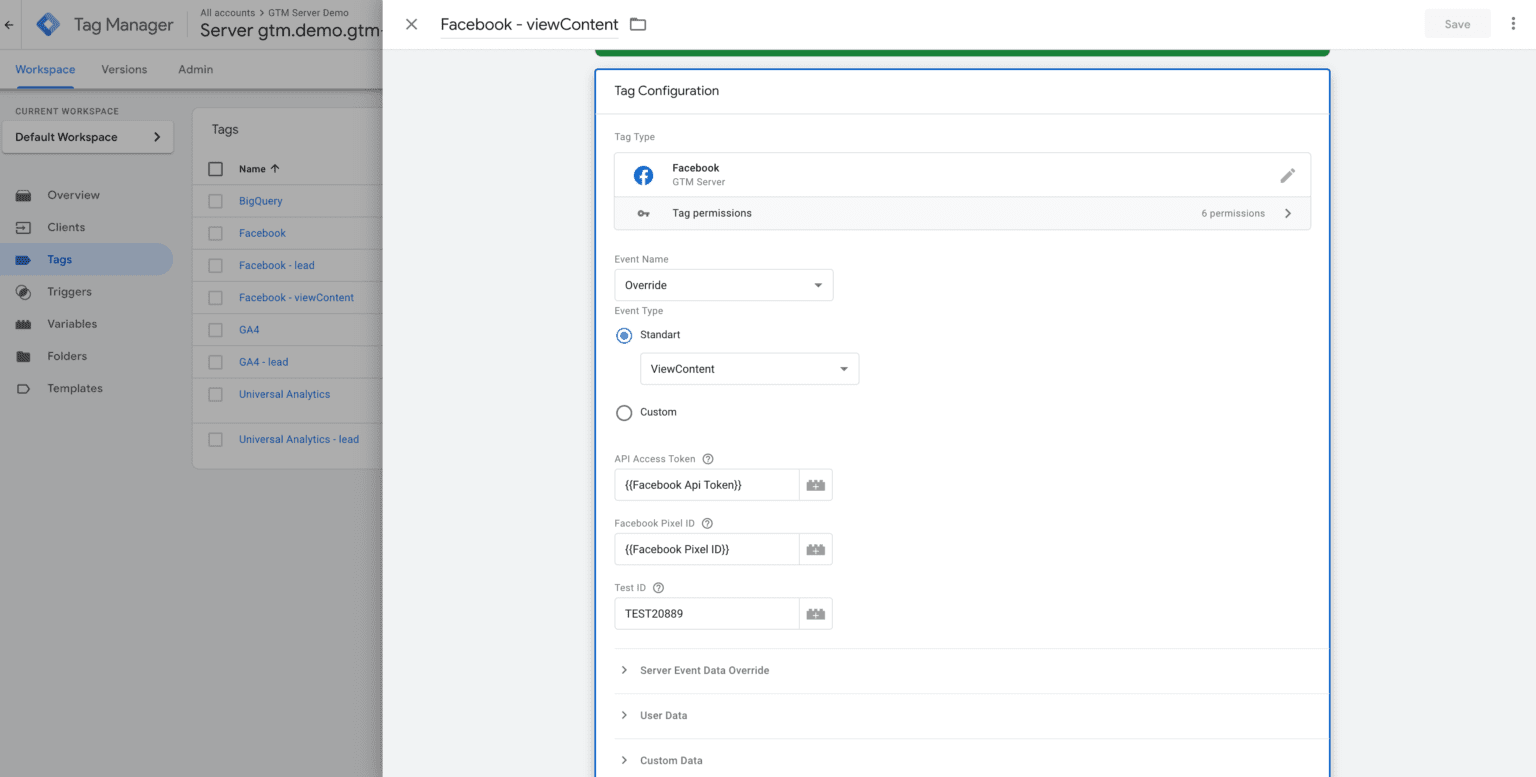Click the Folders sidebar icon
Screen dimensions: 1536x777
pyautogui.click(x=24, y=356)
